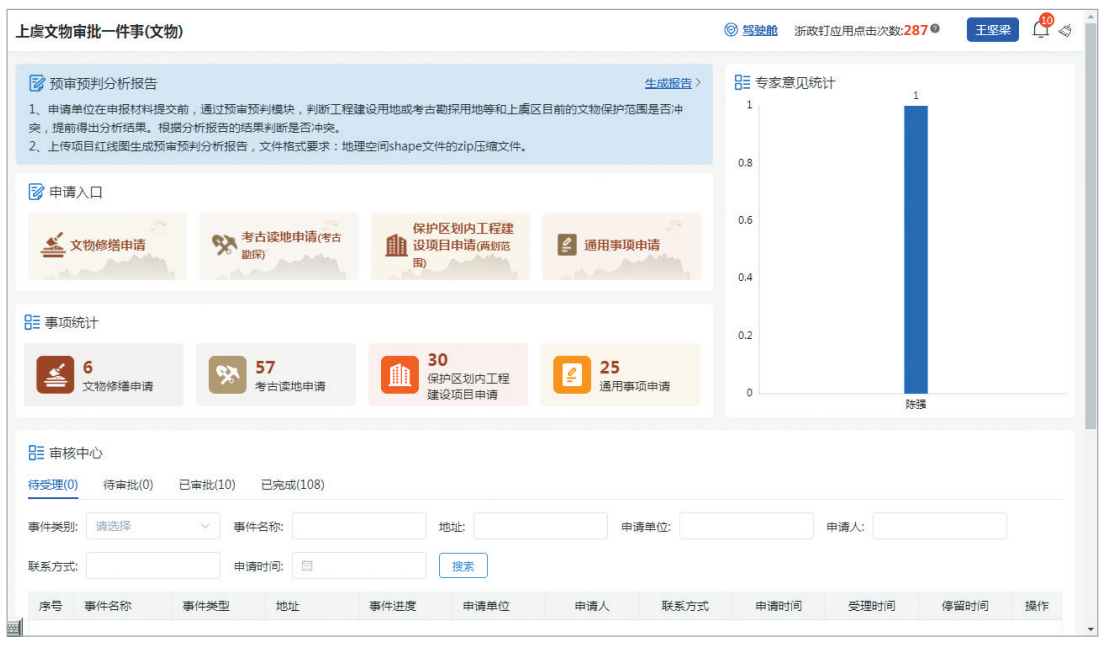
Task: Expand the 生成报告 chevron arrow
Action: pos(698,83)
